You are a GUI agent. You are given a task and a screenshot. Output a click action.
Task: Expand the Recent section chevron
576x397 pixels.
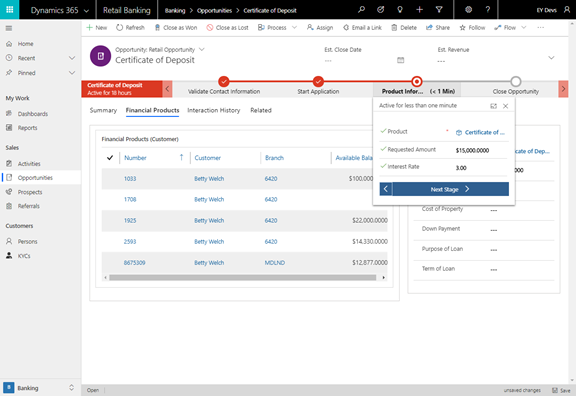click(72, 58)
